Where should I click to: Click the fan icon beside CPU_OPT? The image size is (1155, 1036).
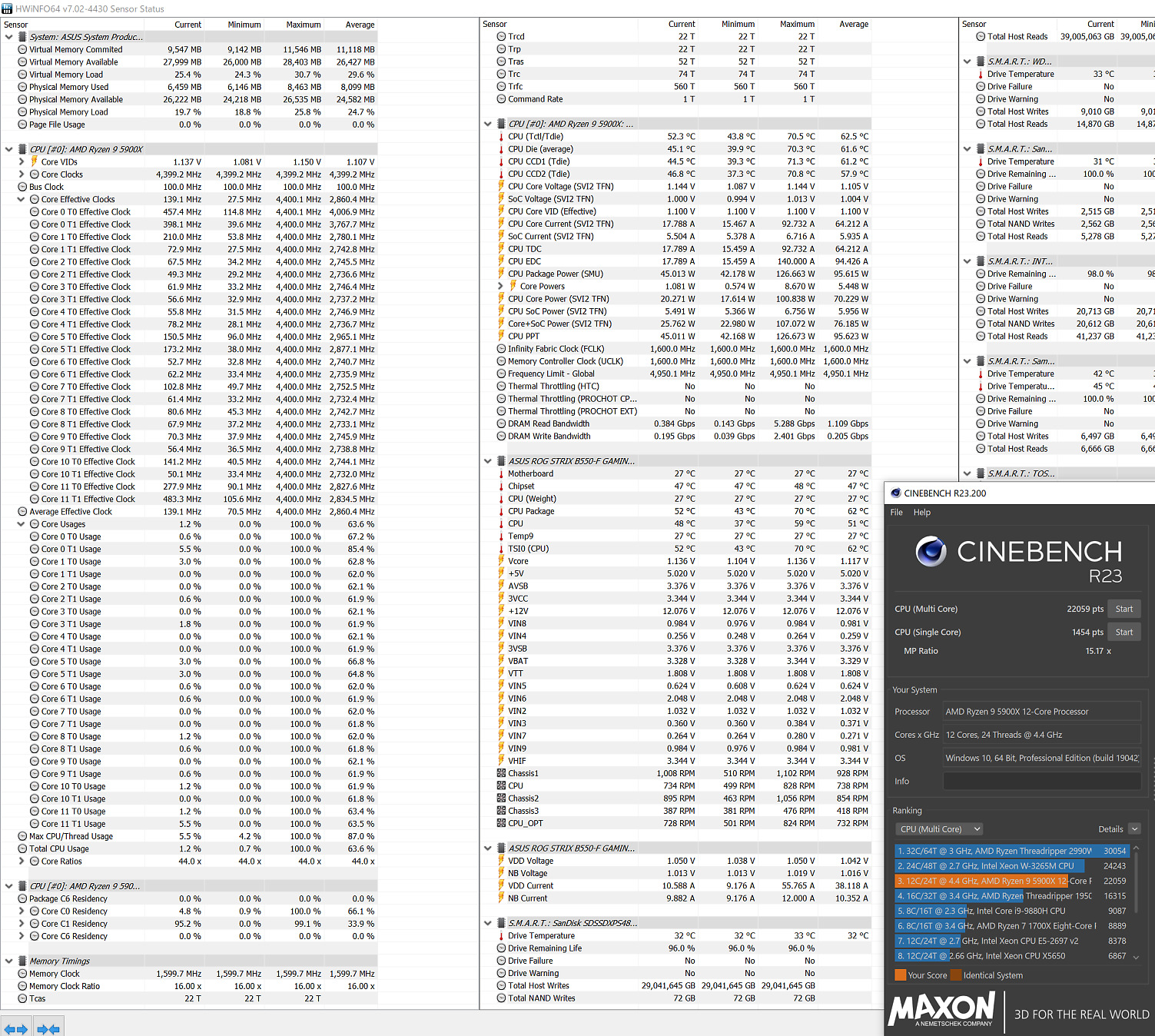click(x=501, y=824)
